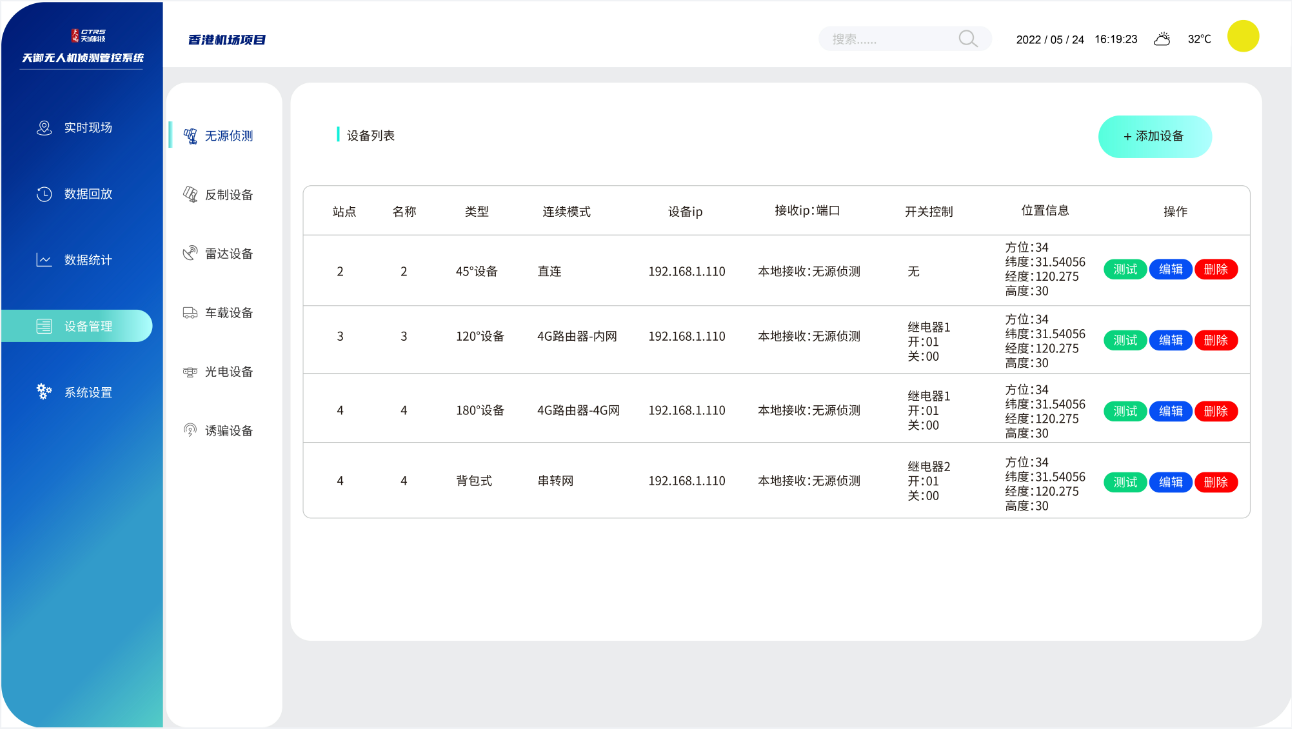Viewport: 1292px width, 729px height.
Task: Click the 站点 column header
Action: point(344,212)
